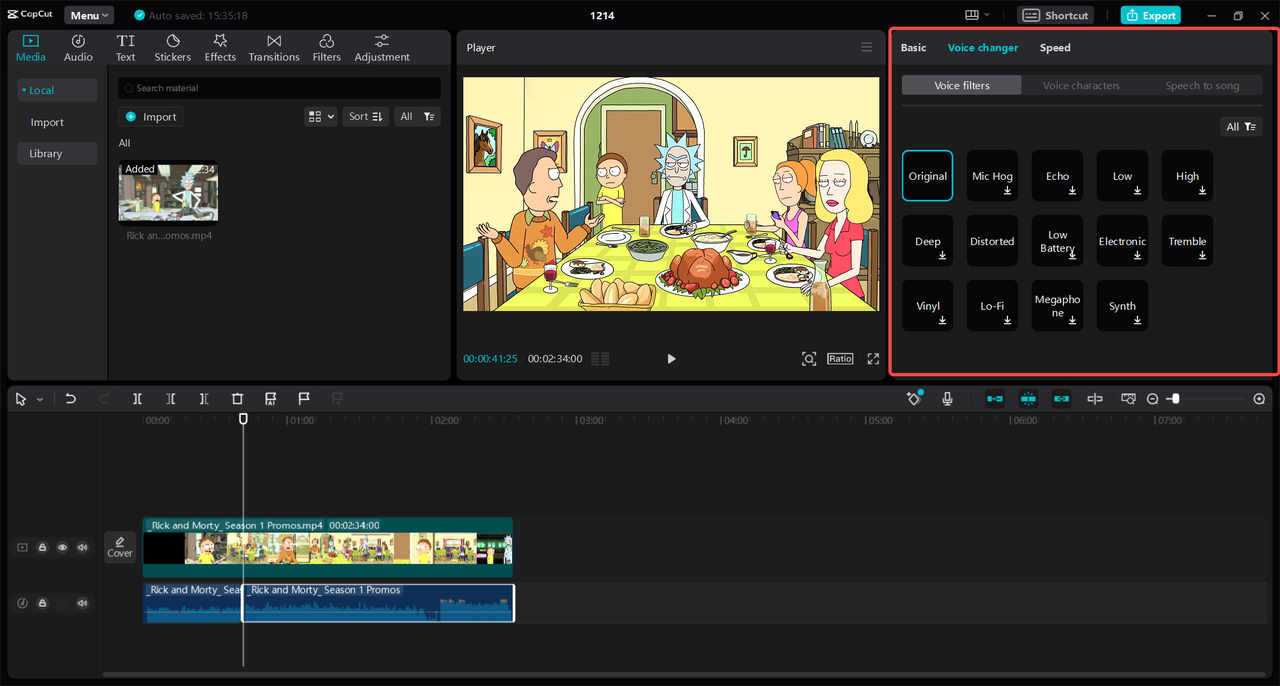Toggle the main track magnet
The image size is (1280, 686).
coord(995,399)
